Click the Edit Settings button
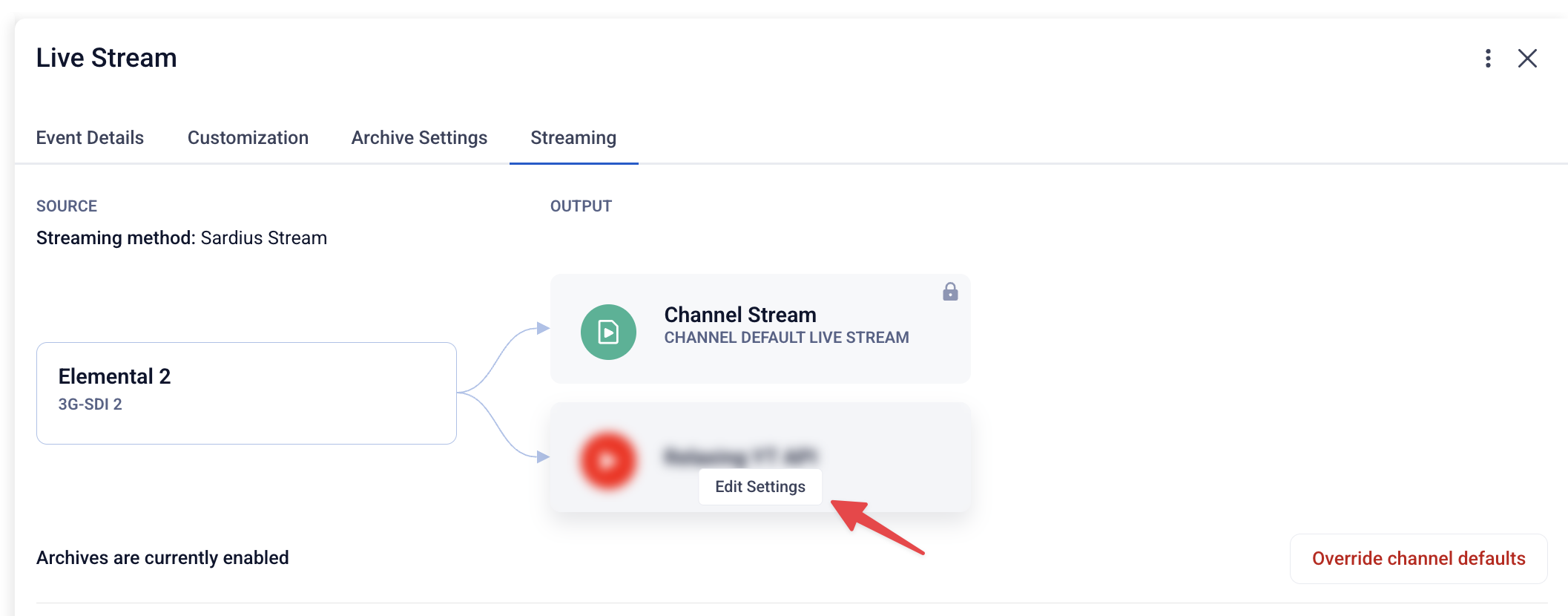1568x616 pixels. tap(760, 487)
